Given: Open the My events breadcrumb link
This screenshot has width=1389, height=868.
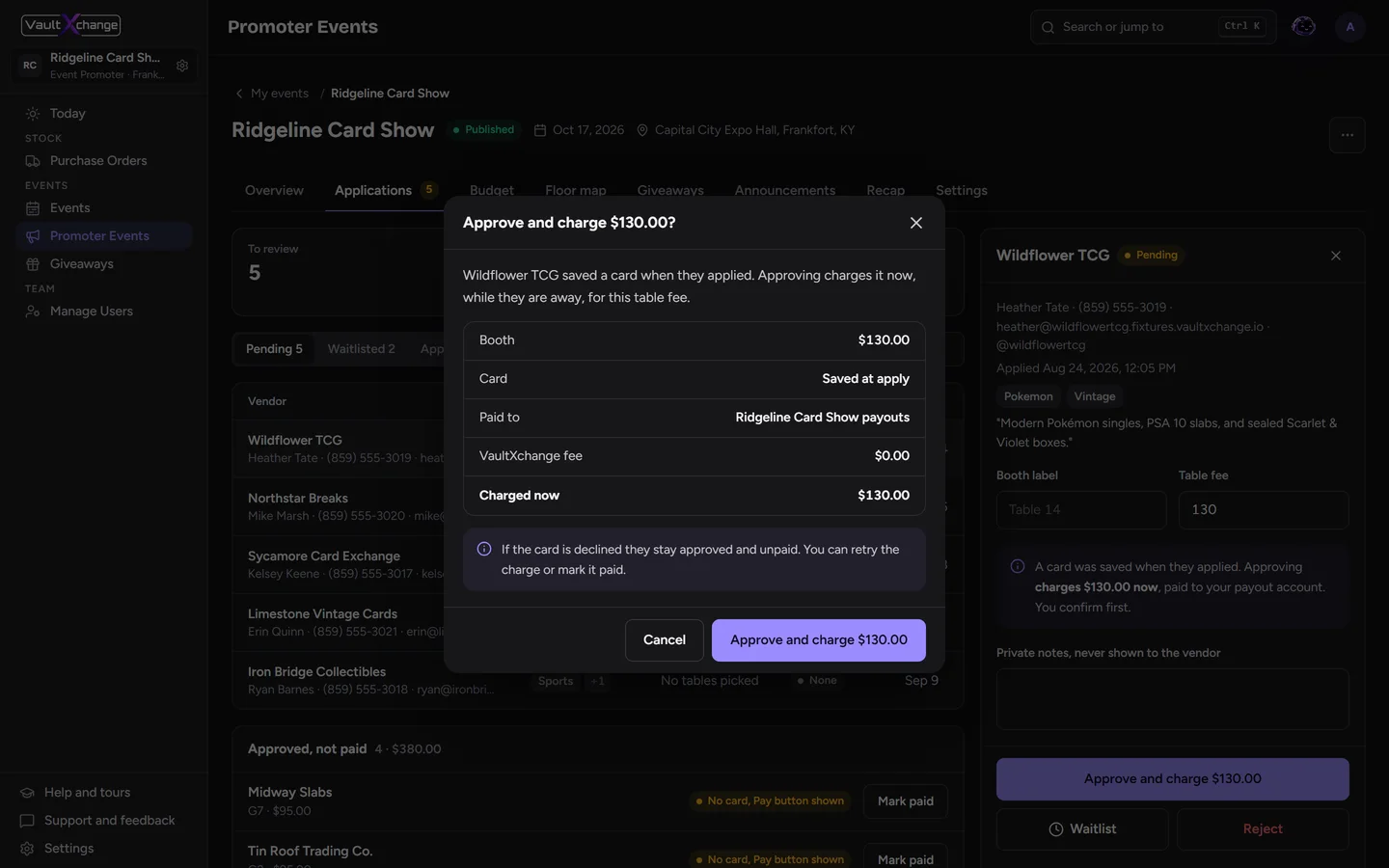Looking at the screenshot, I should pos(280,94).
